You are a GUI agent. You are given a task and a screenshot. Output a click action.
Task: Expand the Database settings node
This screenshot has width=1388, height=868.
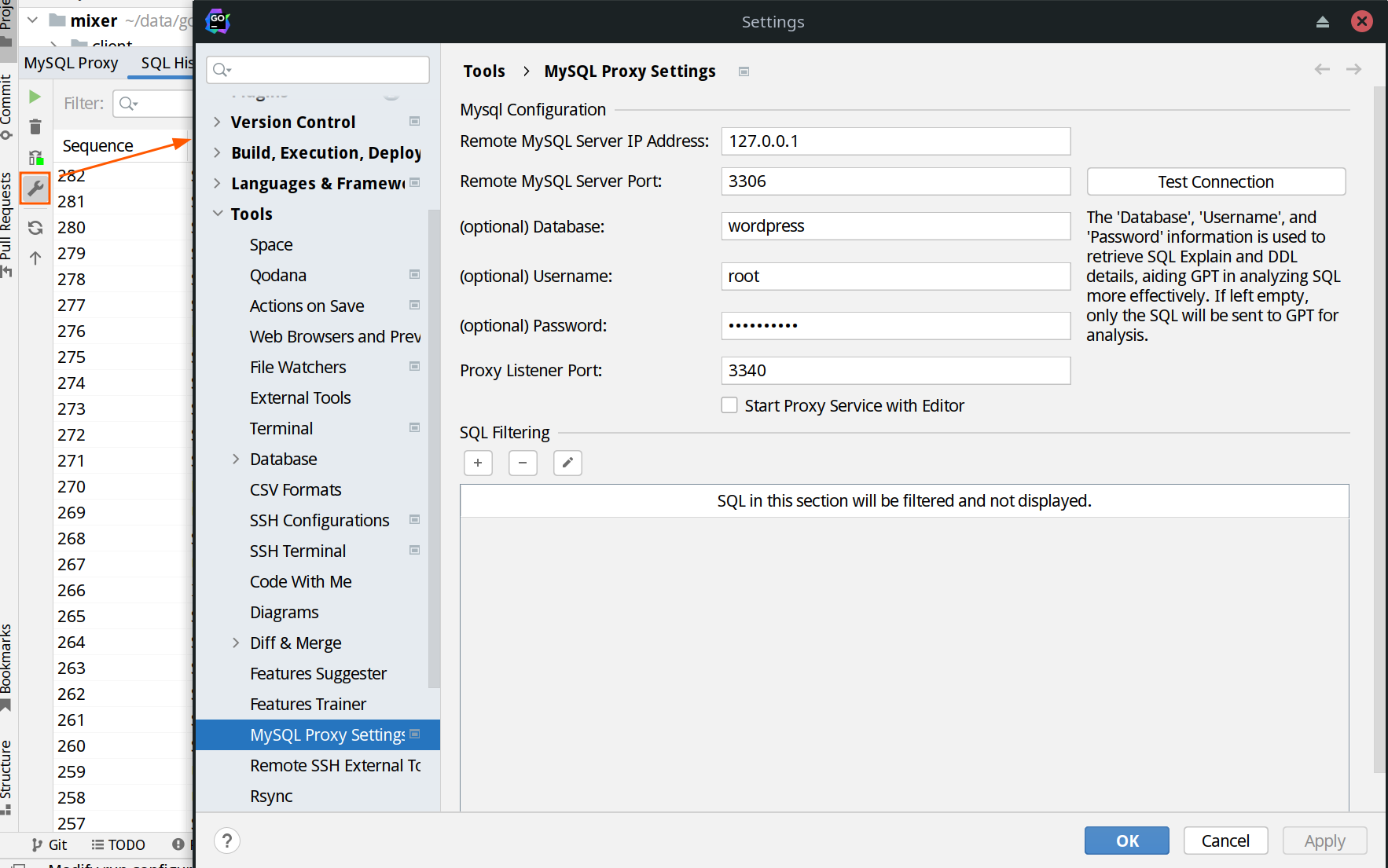pos(236,459)
